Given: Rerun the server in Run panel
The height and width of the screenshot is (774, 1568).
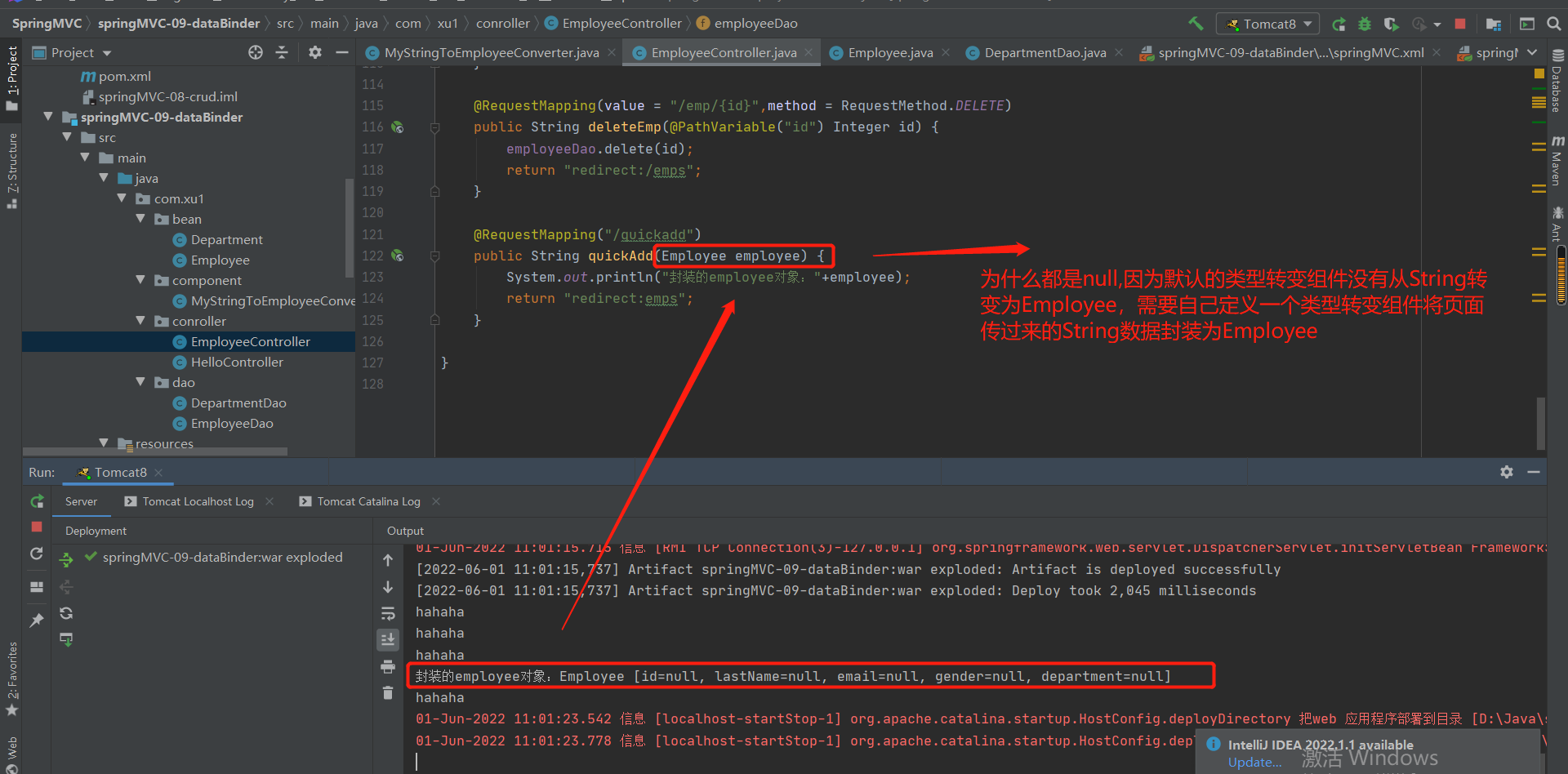Looking at the screenshot, I should [37, 501].
